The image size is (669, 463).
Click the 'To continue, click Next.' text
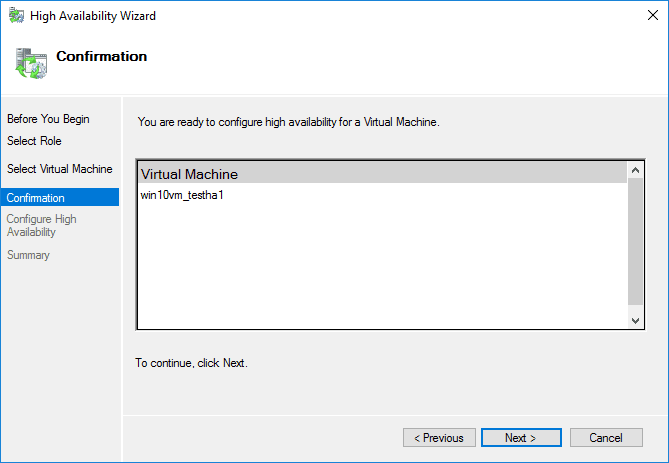coord(192,363)
